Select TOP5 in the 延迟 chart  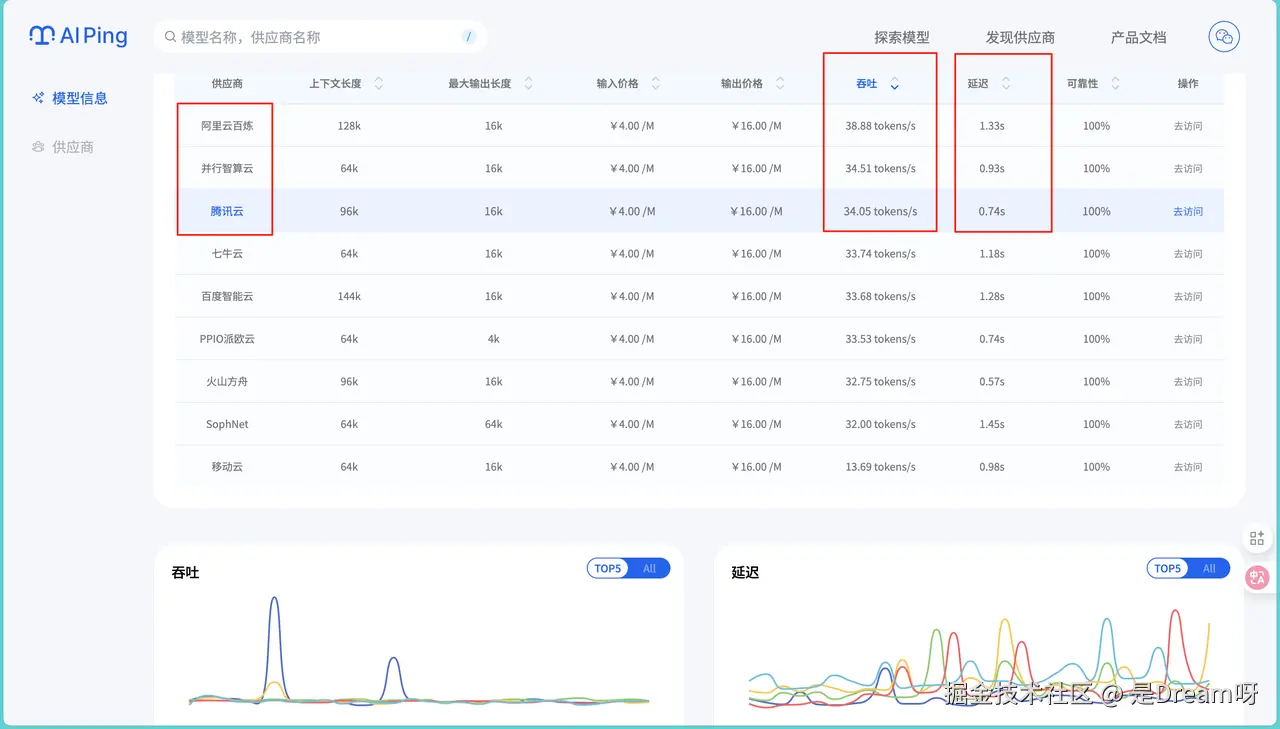point(1168,568)
